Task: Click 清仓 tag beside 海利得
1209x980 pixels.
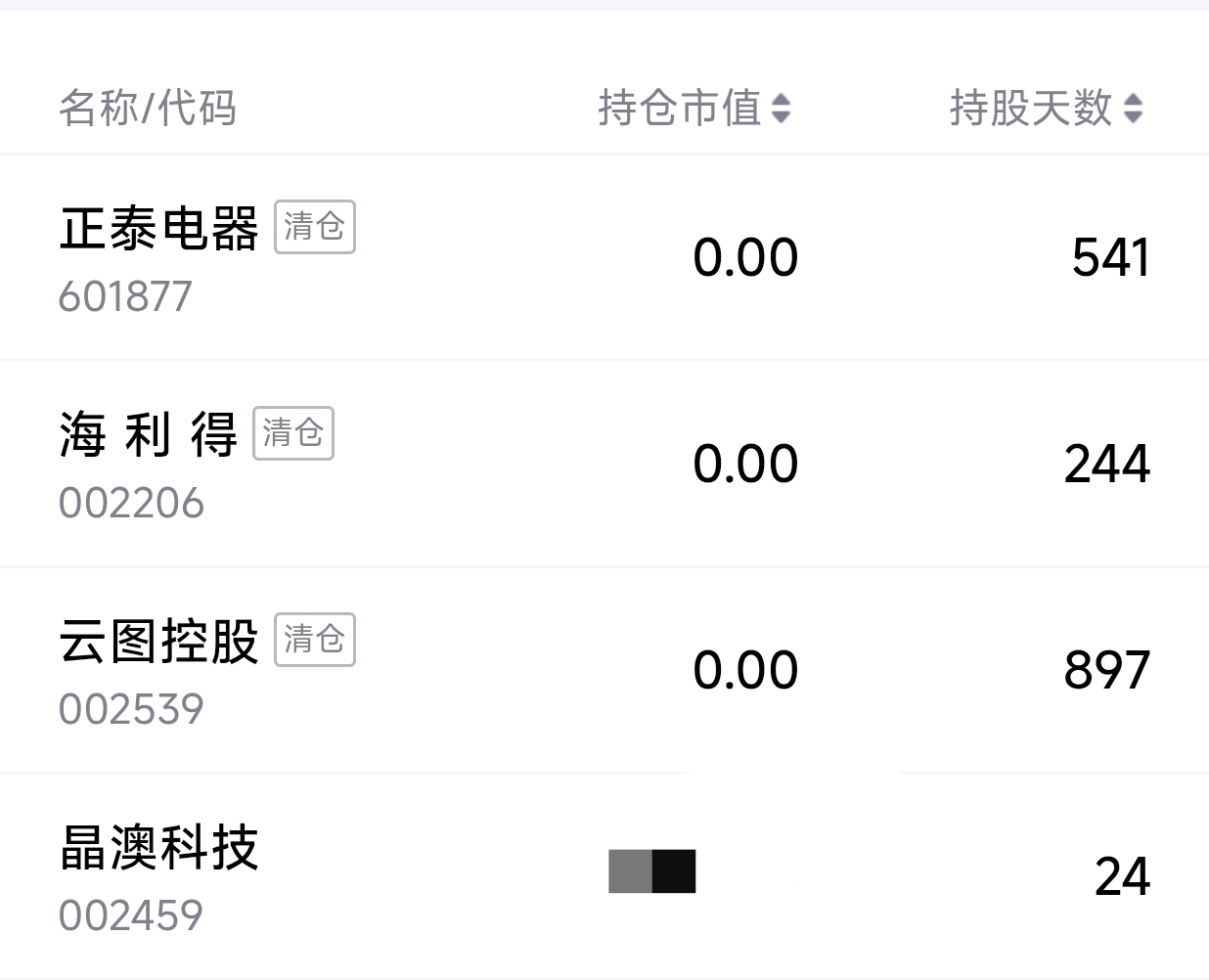Action: [x=293, y=433]
